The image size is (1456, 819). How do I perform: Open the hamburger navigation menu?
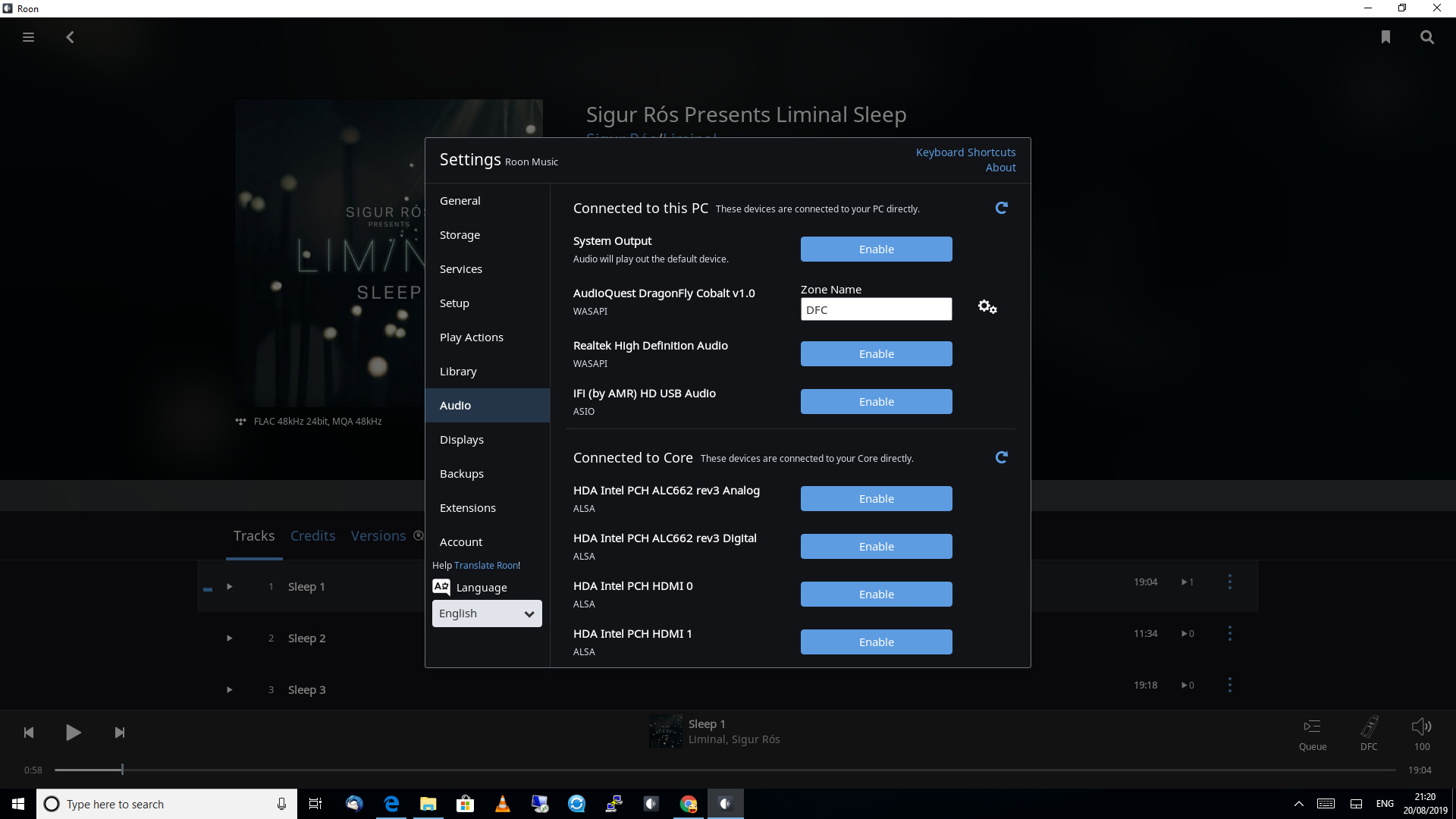[28, 37]
